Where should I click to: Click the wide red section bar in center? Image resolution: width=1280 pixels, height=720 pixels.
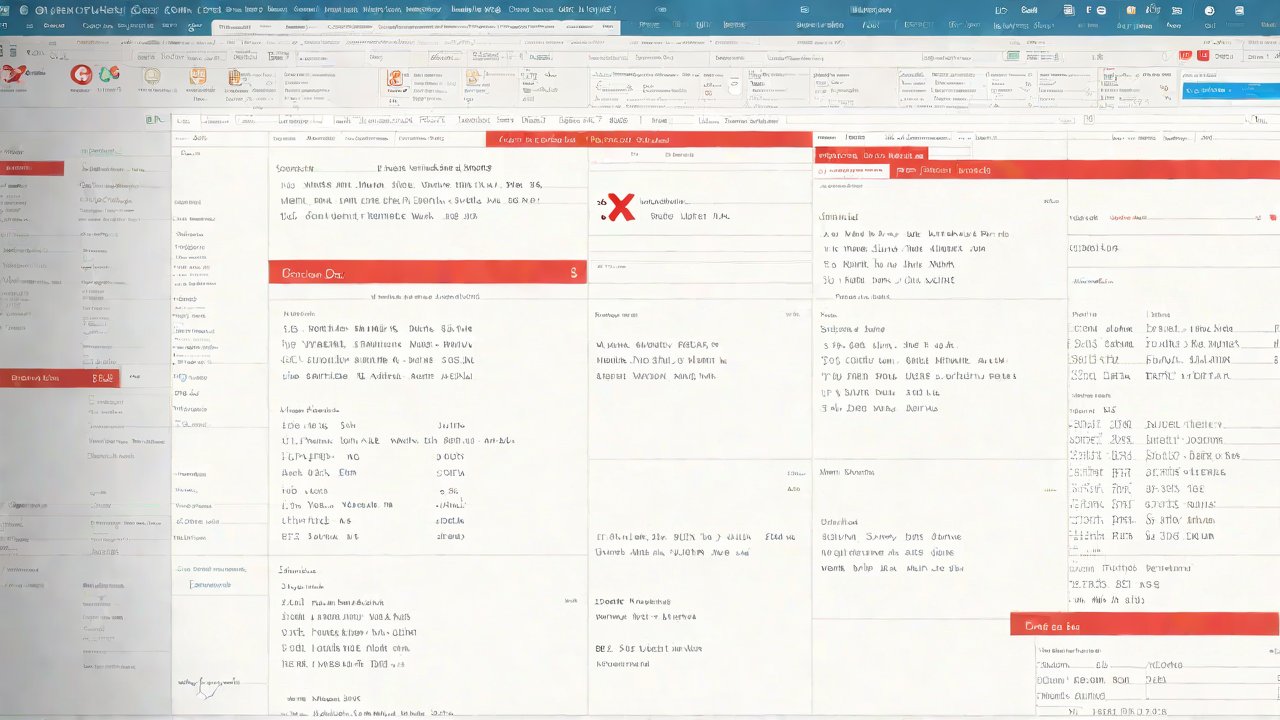[x=427, y=272]
